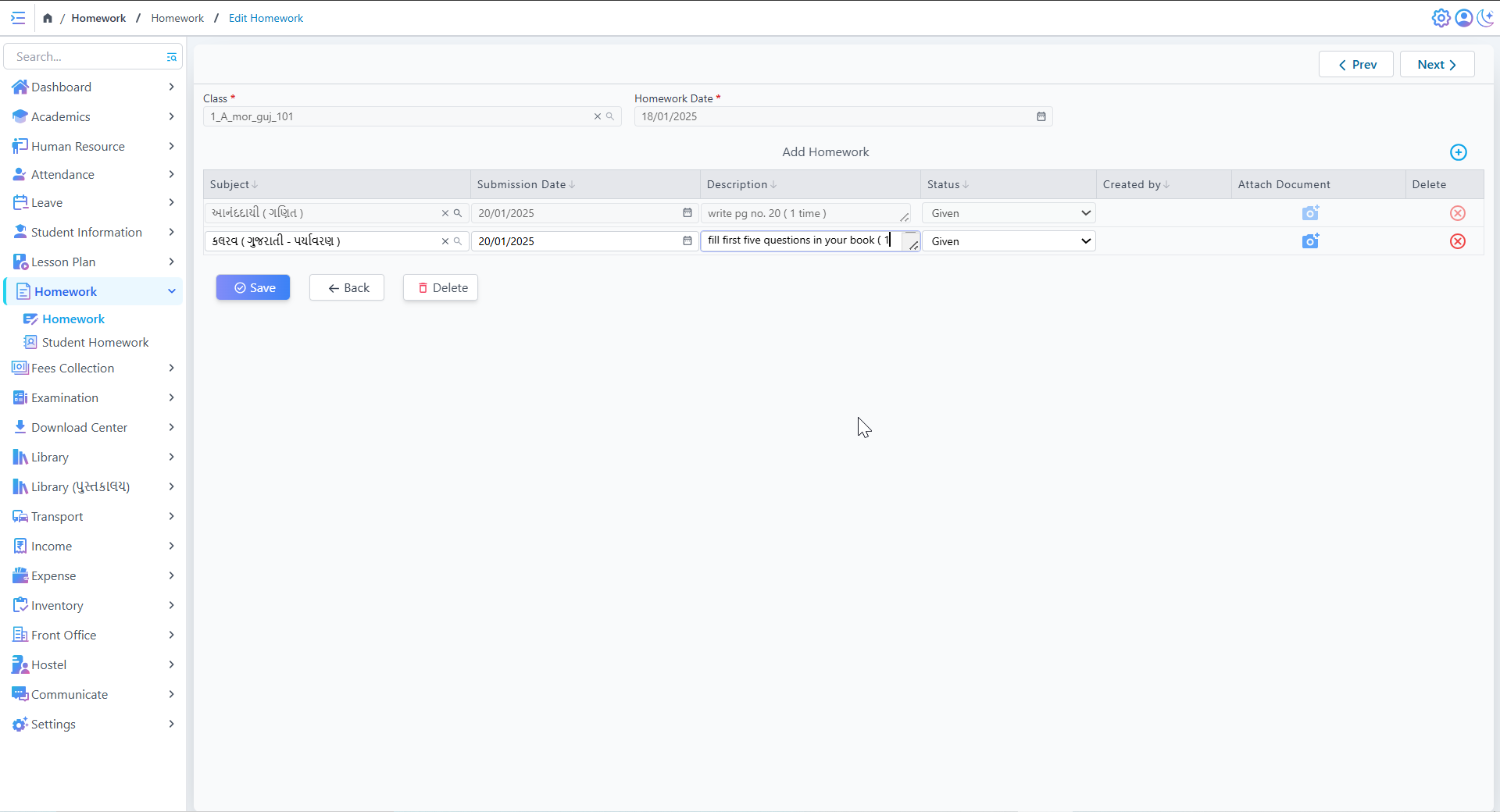Delete the first homework row
This screenshot has width=1500, height=812.
pyautogui.click(x=1457, y=213)
